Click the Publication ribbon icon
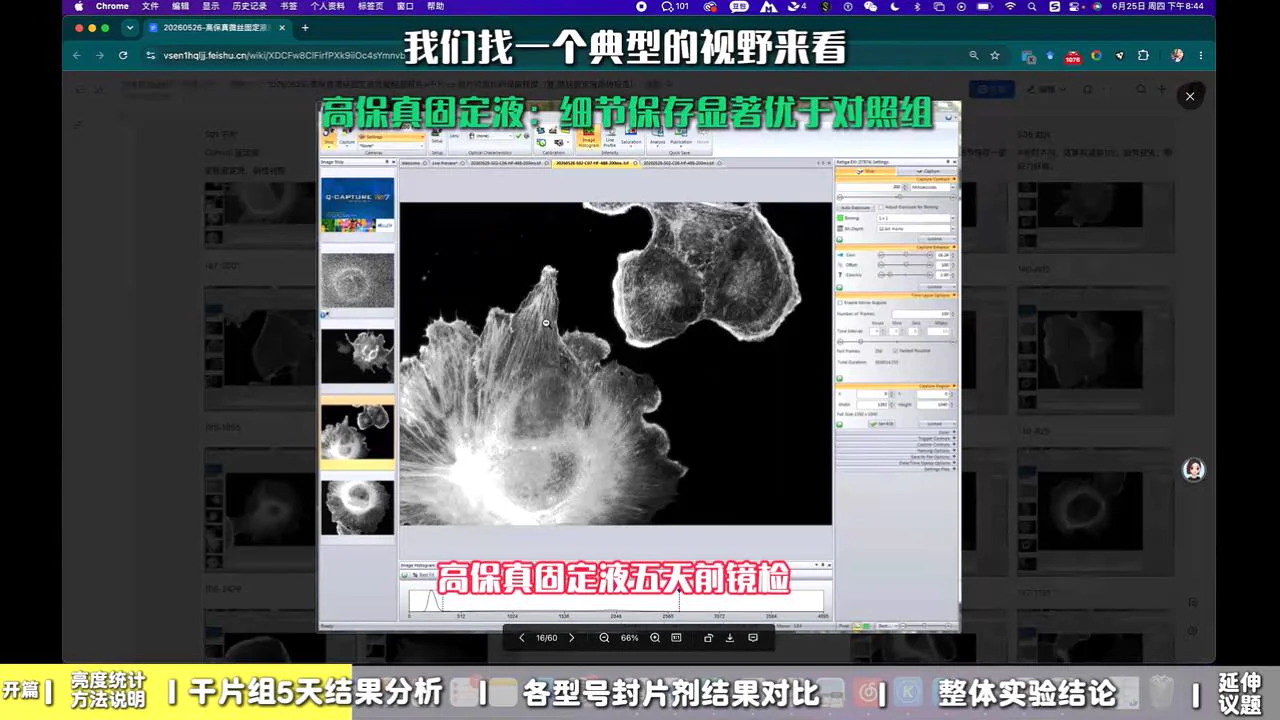The width and height of the screenshot is (1280, 720). (681, 136)
